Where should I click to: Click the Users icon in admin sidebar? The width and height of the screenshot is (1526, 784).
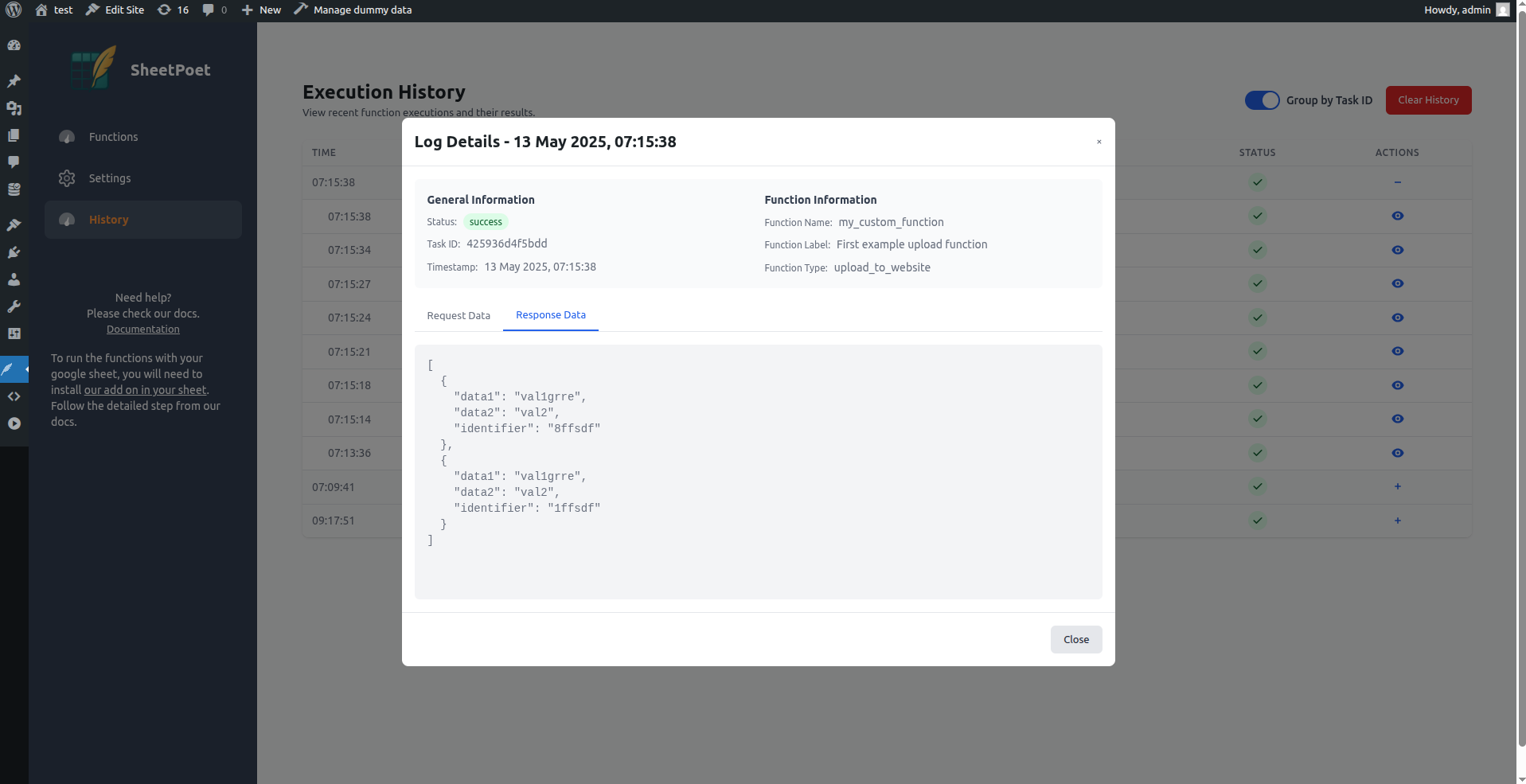pyautogui.click(x=14, y=279)
